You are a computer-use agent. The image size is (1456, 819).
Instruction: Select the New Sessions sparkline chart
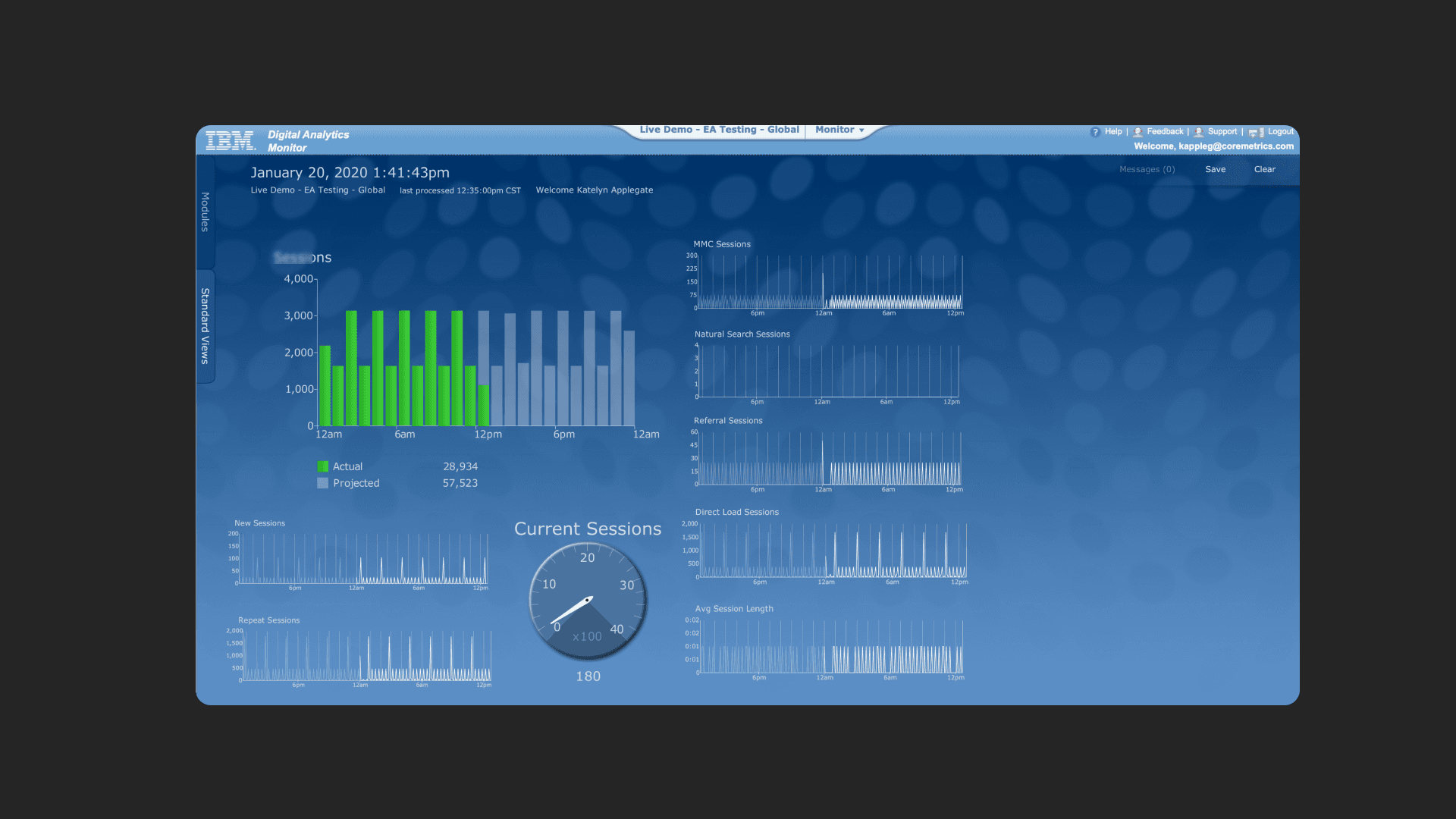[x=363, y=558]
